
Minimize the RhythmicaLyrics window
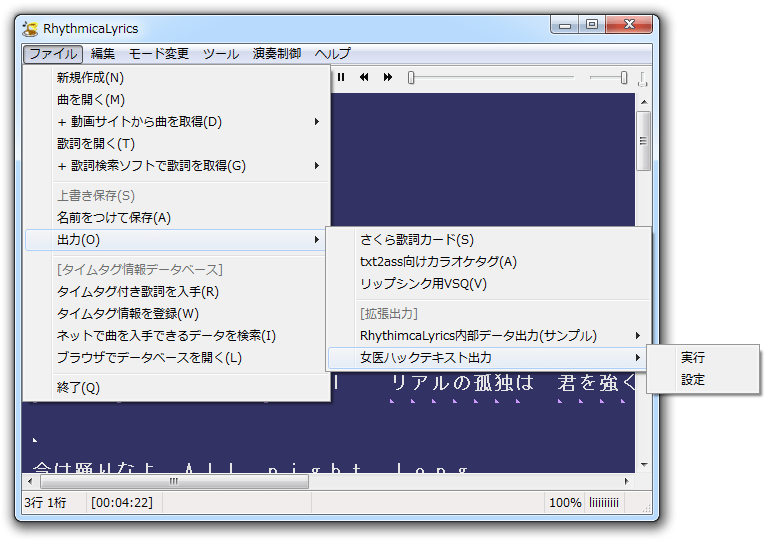pos(565,25)
